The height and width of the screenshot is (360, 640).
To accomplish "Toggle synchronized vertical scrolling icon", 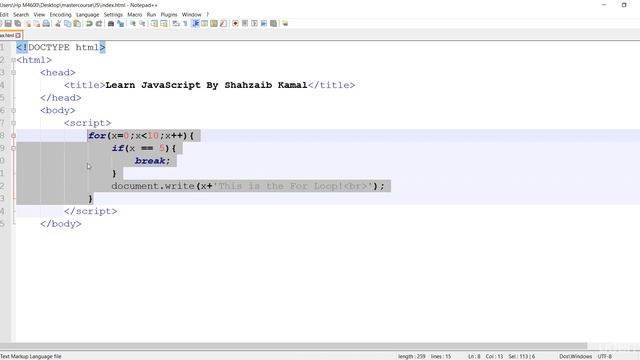I will pyautogui.click(x=154, y=24).
